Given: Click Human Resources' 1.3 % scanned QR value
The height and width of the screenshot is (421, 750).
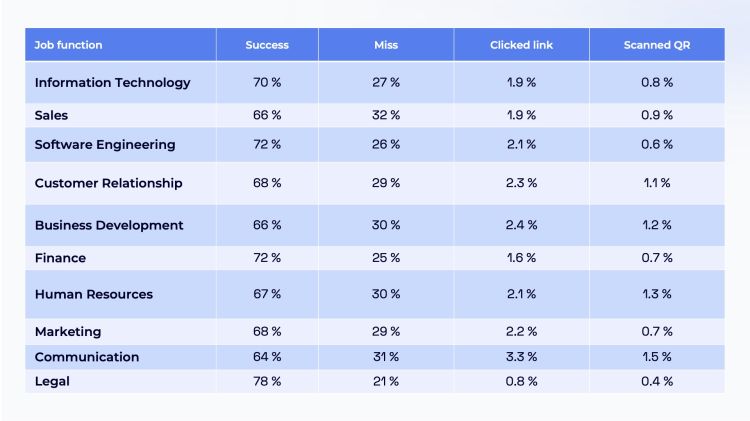Looking at the screenshot, I should (657, 294).
